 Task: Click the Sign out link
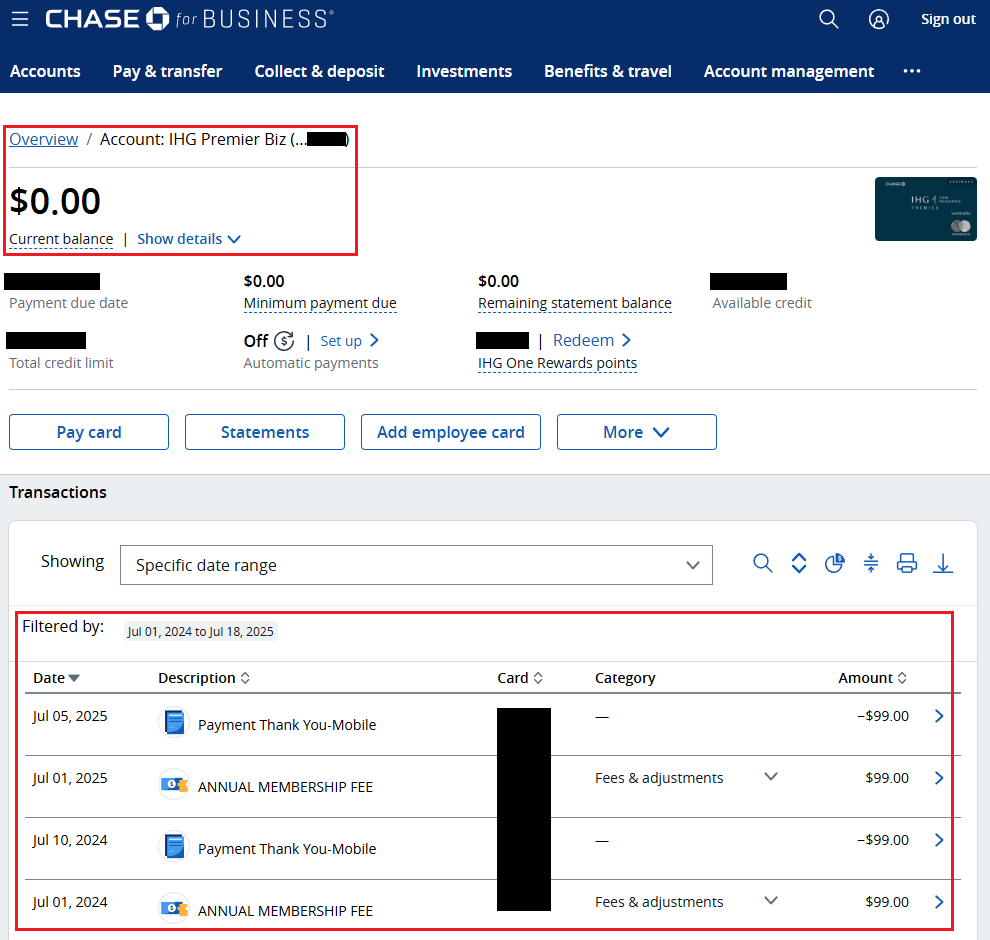tap(948, 20)
